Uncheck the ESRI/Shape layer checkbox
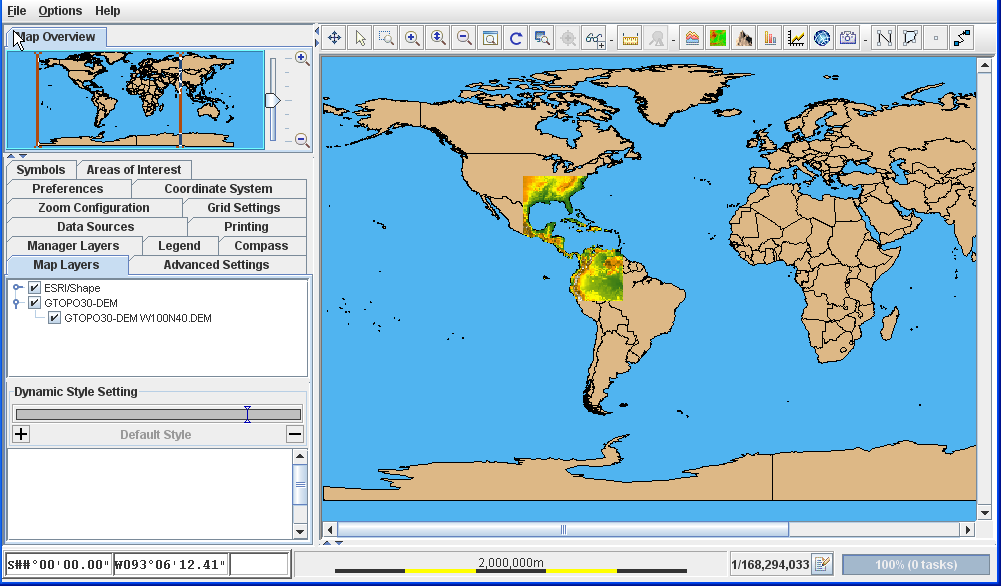1001x586 pixels. click(35, 288)
